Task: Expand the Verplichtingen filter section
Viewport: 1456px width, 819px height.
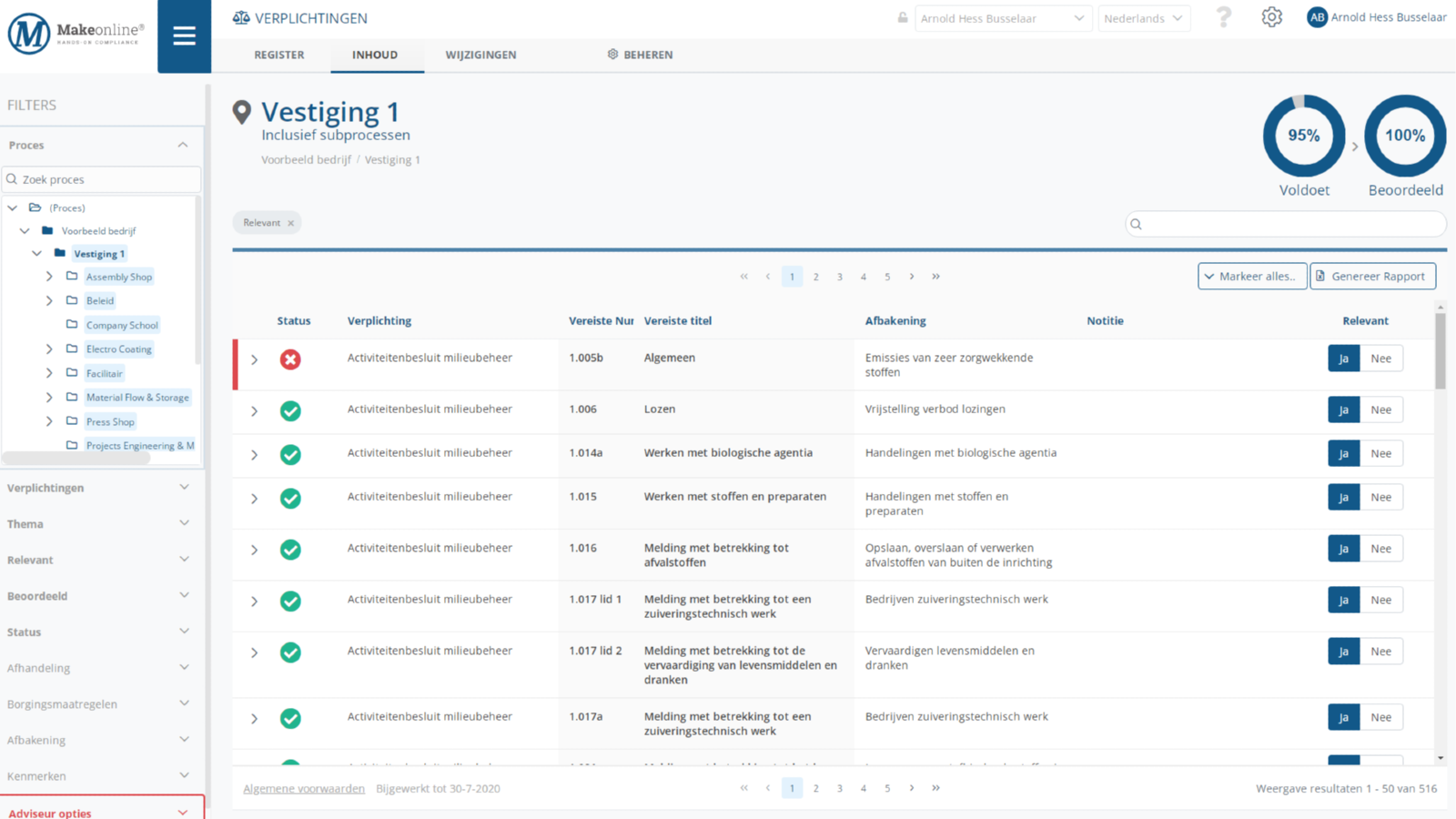Action: click(98, 488)
